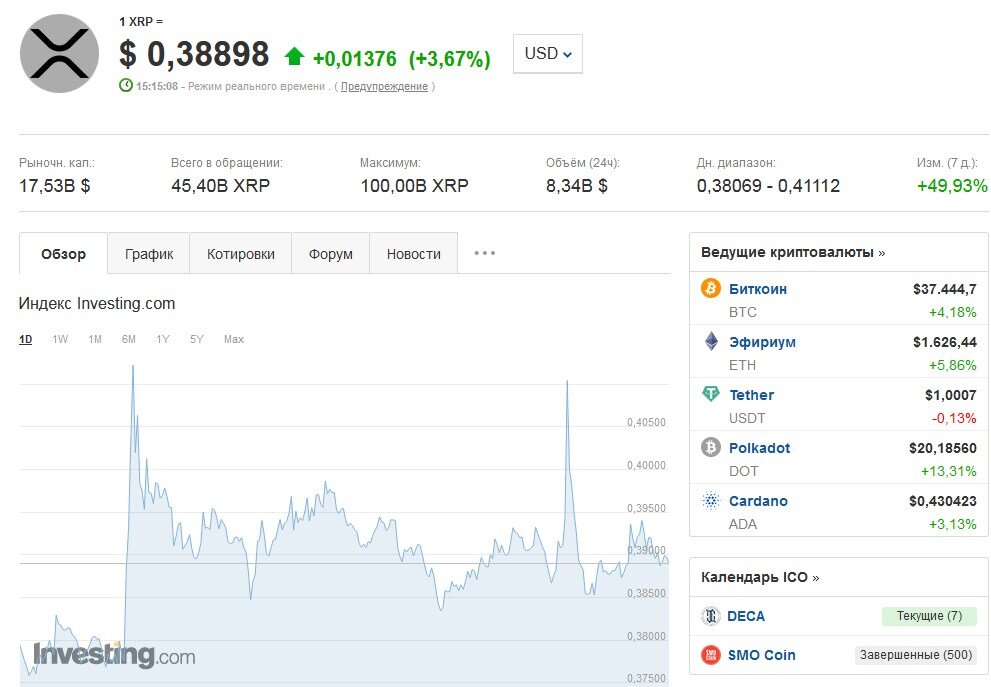Click Bitcoin price $37.444,7

pos(944,289)
